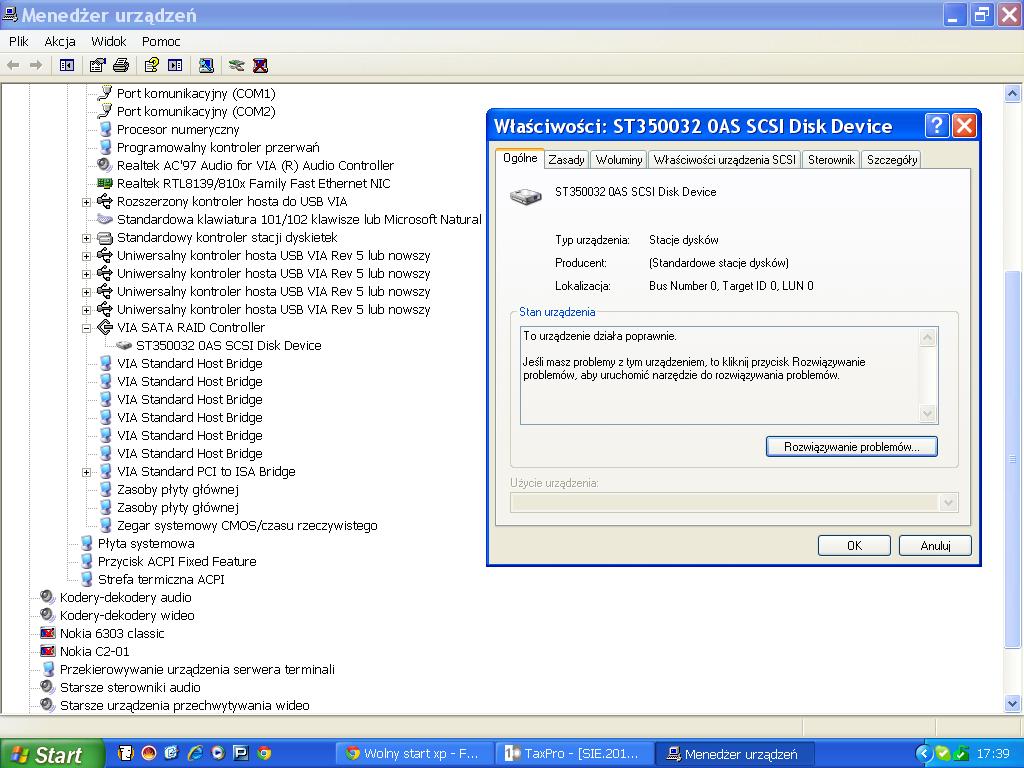Select Programowalny kontroler przerwań
Image resolution: width=1024 pixels, height=768 pixels.
click(218, 148)
